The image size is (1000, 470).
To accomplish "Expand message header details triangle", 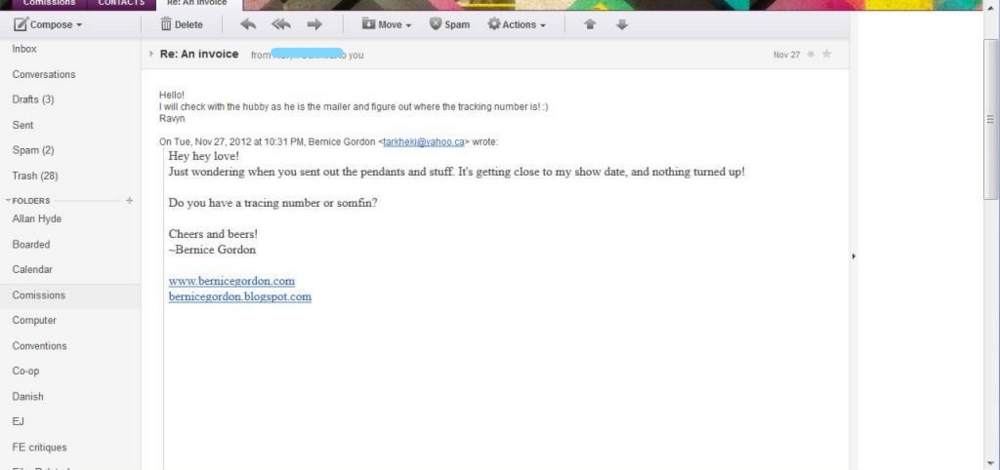I will pos(151,54).
